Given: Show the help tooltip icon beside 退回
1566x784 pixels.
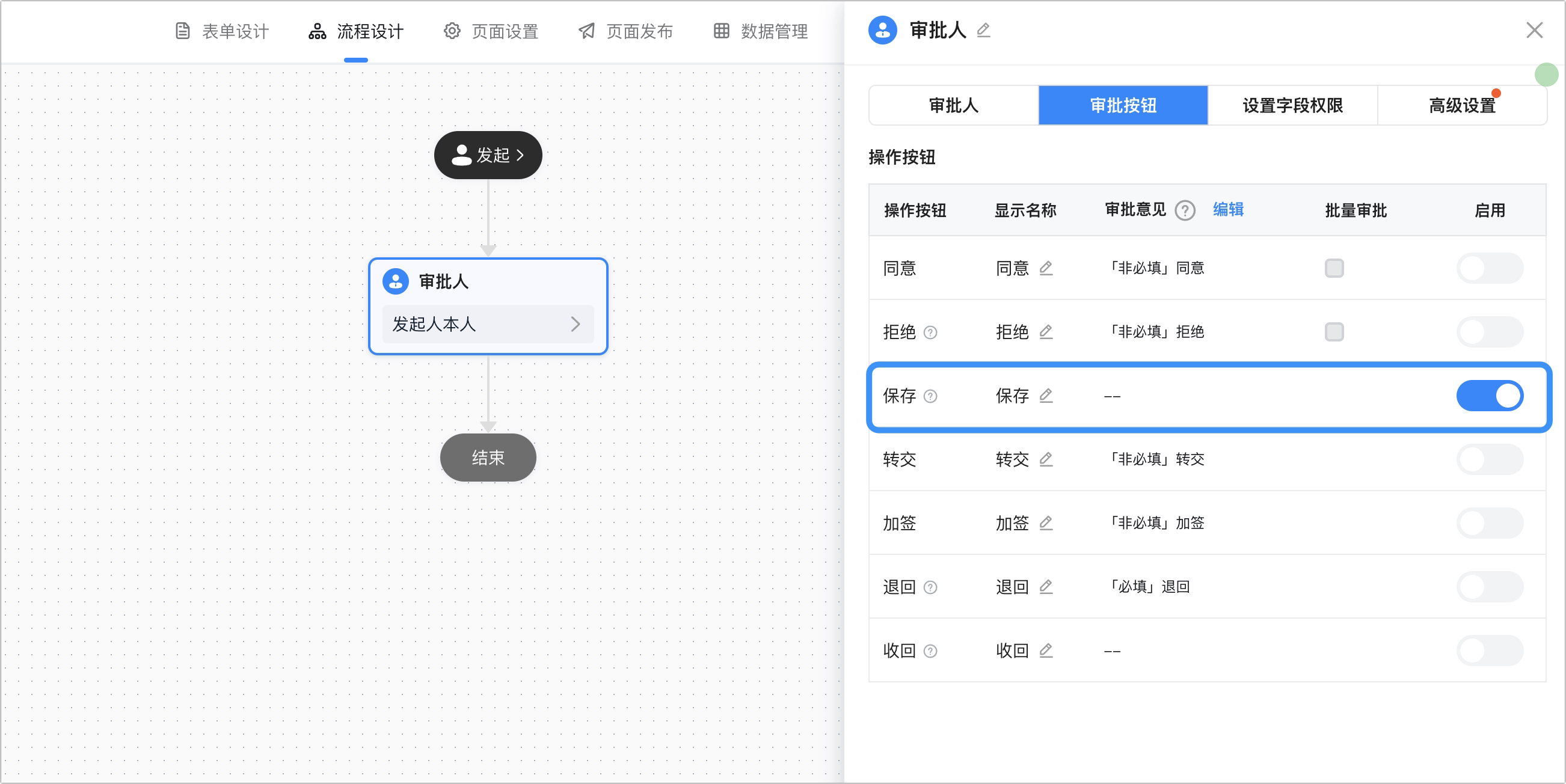Looking at the screenshot, I should [930, 587].
